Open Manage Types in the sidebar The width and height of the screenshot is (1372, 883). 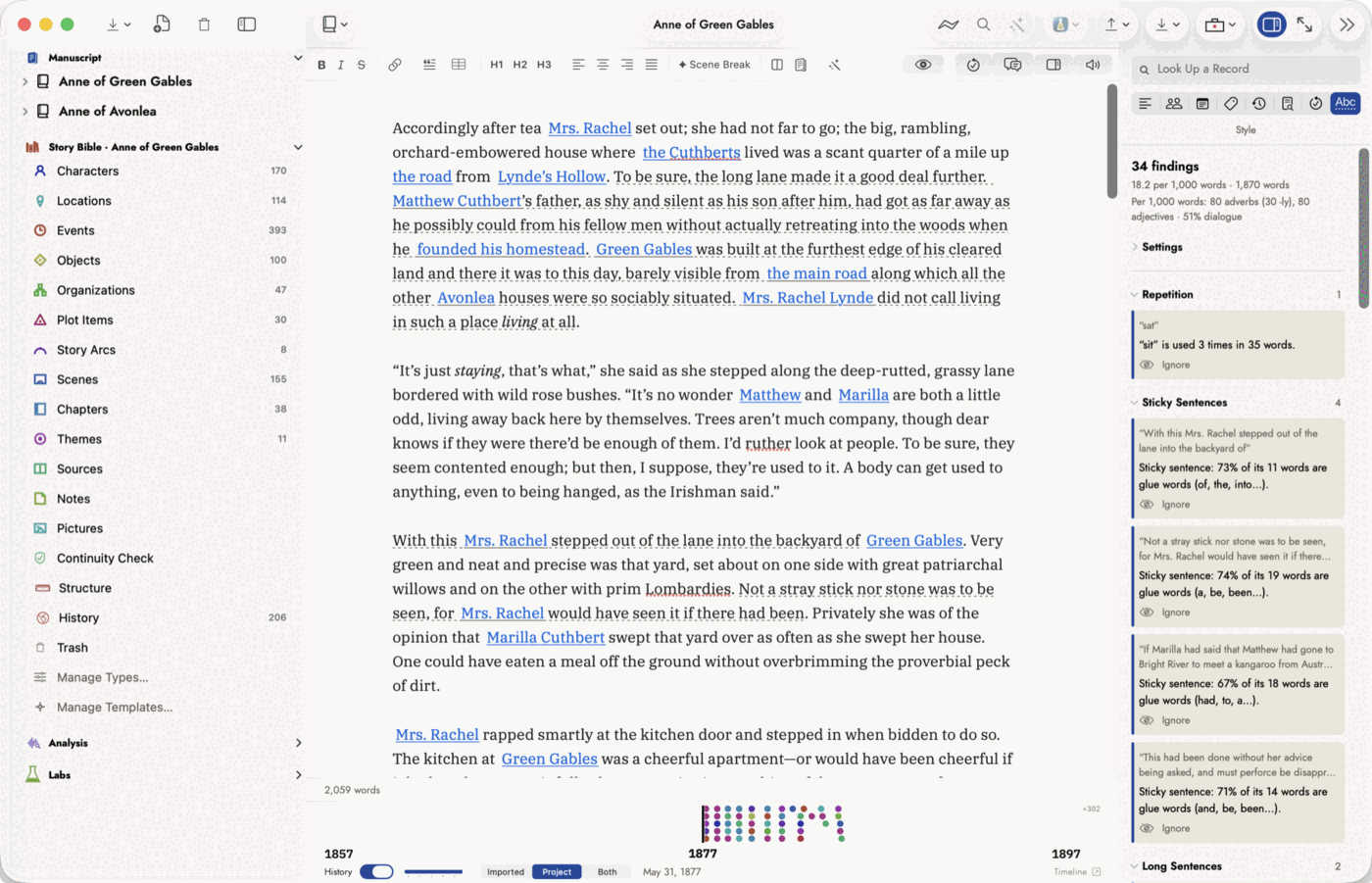tap(103, 677)
